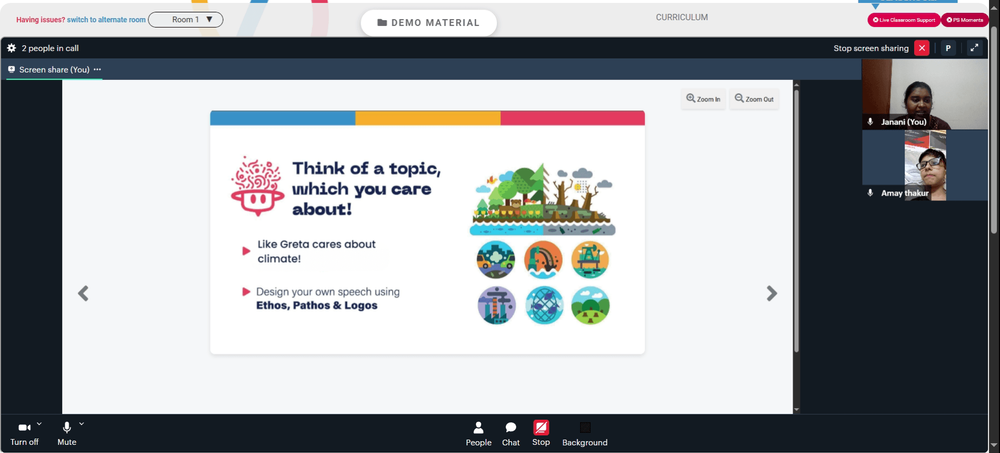1000x453 pixels.
Task: Go to the next slide arrow
Action: pos(772,293)
